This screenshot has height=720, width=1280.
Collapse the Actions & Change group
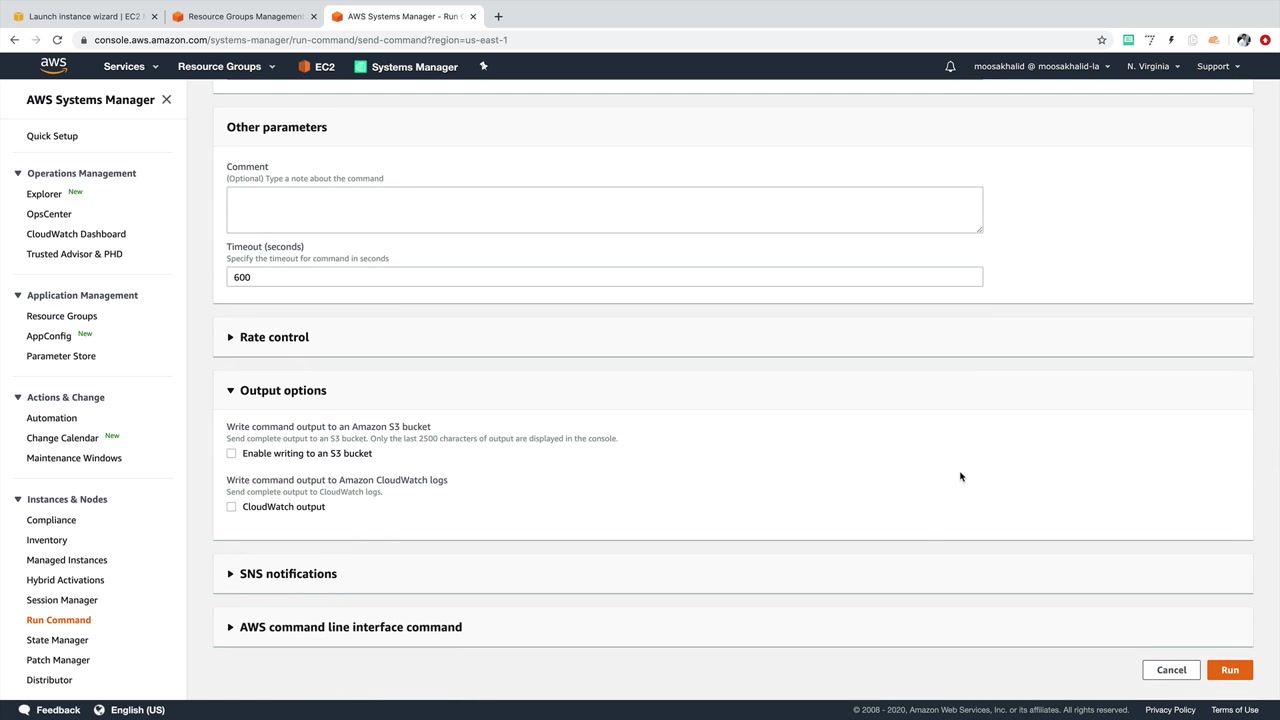(x=17, y=397)
